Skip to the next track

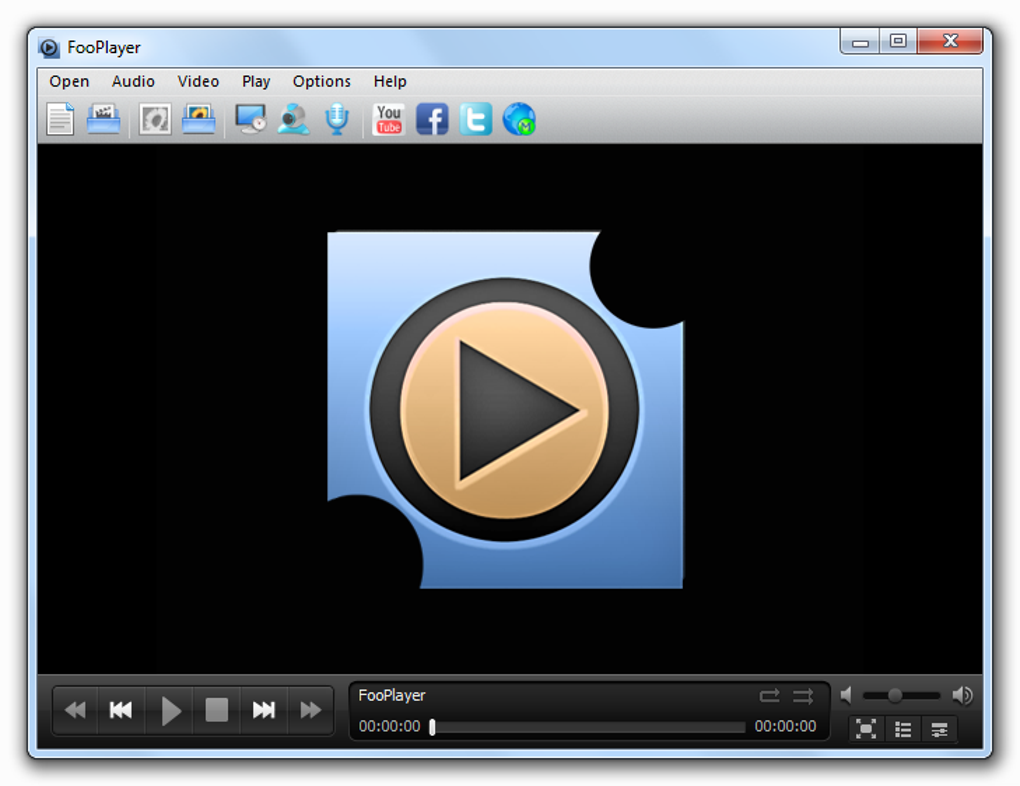pyautogui.click(x=263, y=710)
